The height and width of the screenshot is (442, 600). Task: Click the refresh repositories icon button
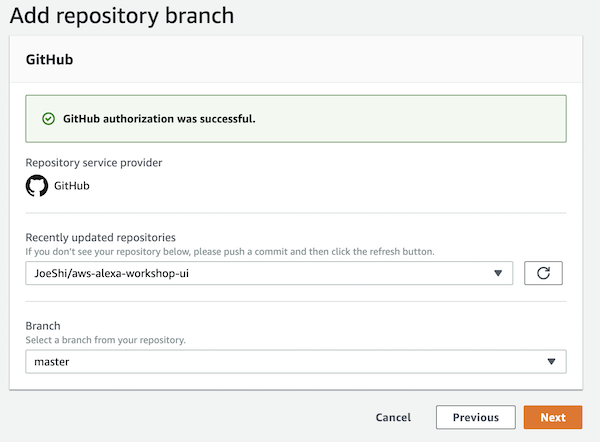point(543,273)
